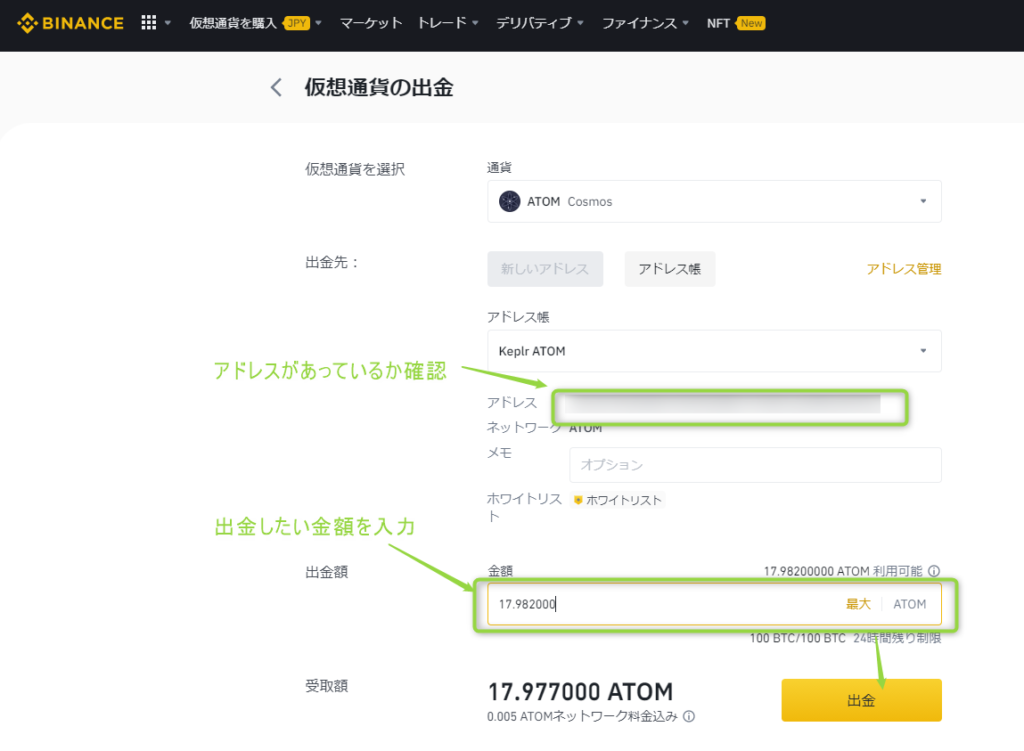Go back using the left chevron arrow
The width and height of the screenshot is (1024, 751).
click(x=276, y=88)
